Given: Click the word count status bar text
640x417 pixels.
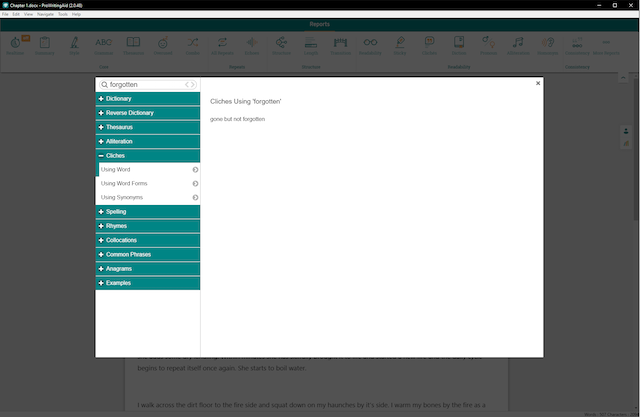Looking at the screenshot, I should 611,414.
